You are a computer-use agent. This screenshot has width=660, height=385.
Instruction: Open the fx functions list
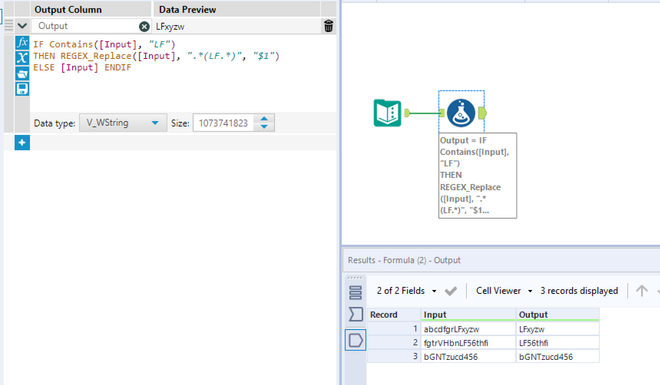[x=22, y=42]
